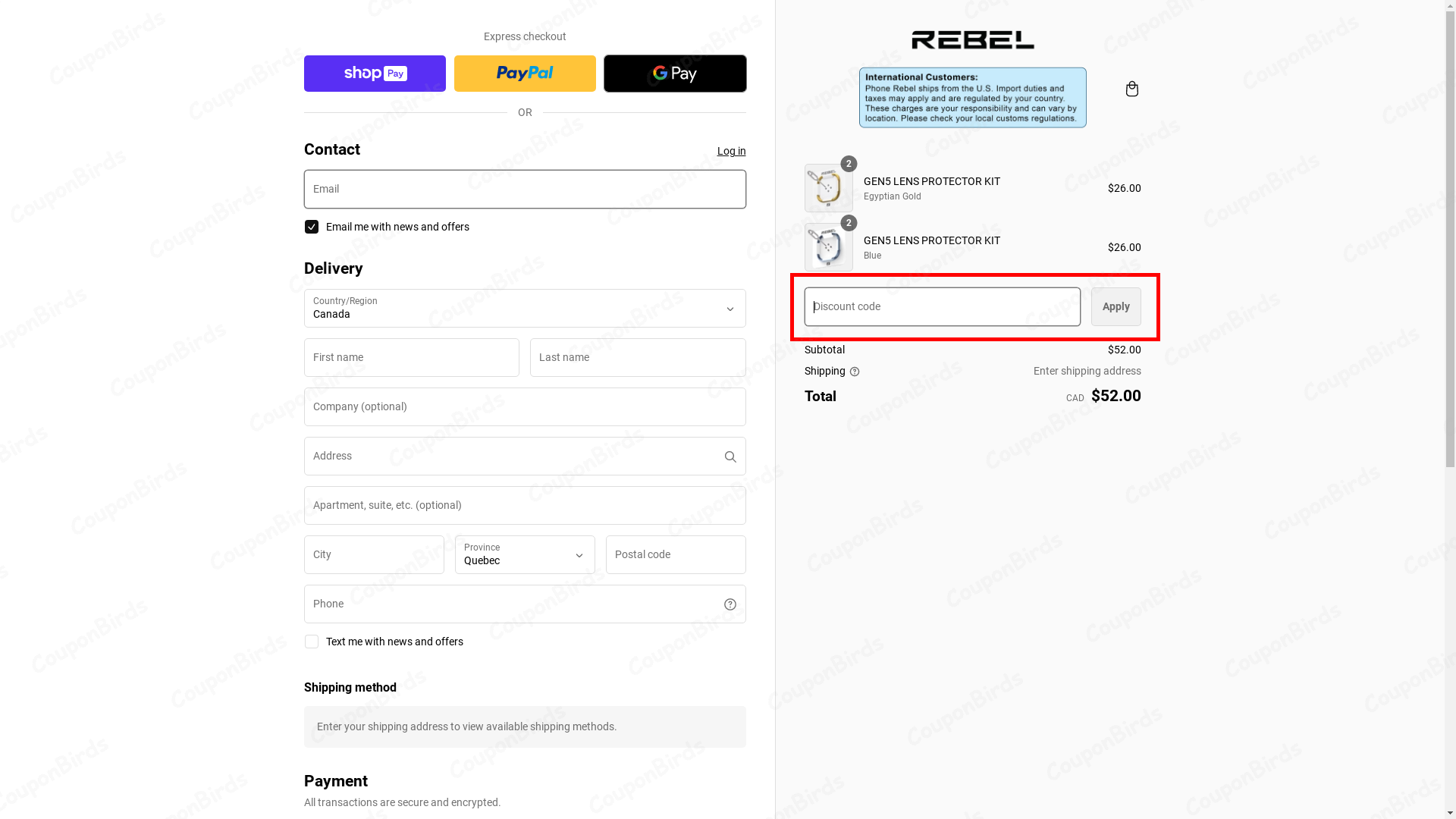Click the Egyptian Gold lens kit thumbnail

828,187
